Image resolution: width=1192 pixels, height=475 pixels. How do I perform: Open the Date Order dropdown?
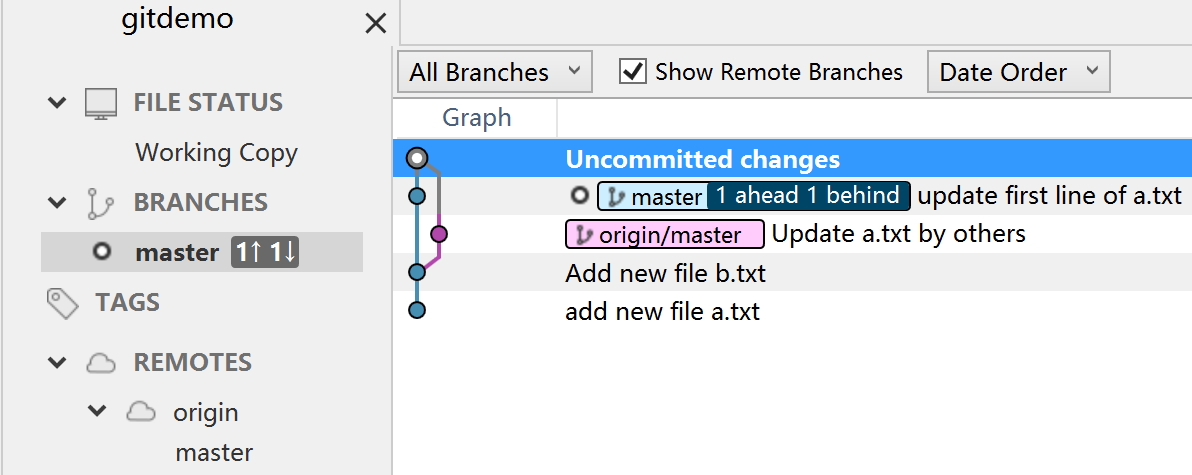1018,72
